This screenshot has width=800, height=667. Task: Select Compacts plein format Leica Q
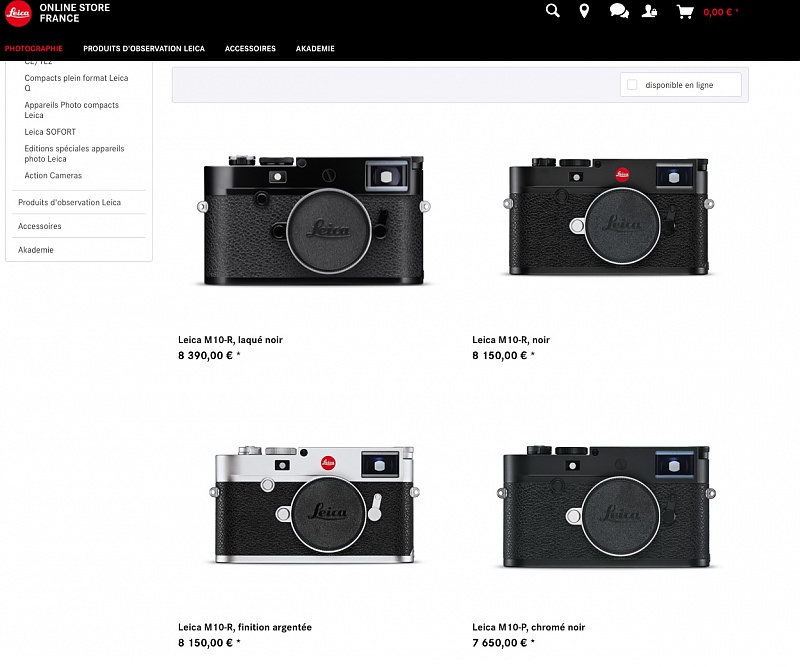coord(76,83)
